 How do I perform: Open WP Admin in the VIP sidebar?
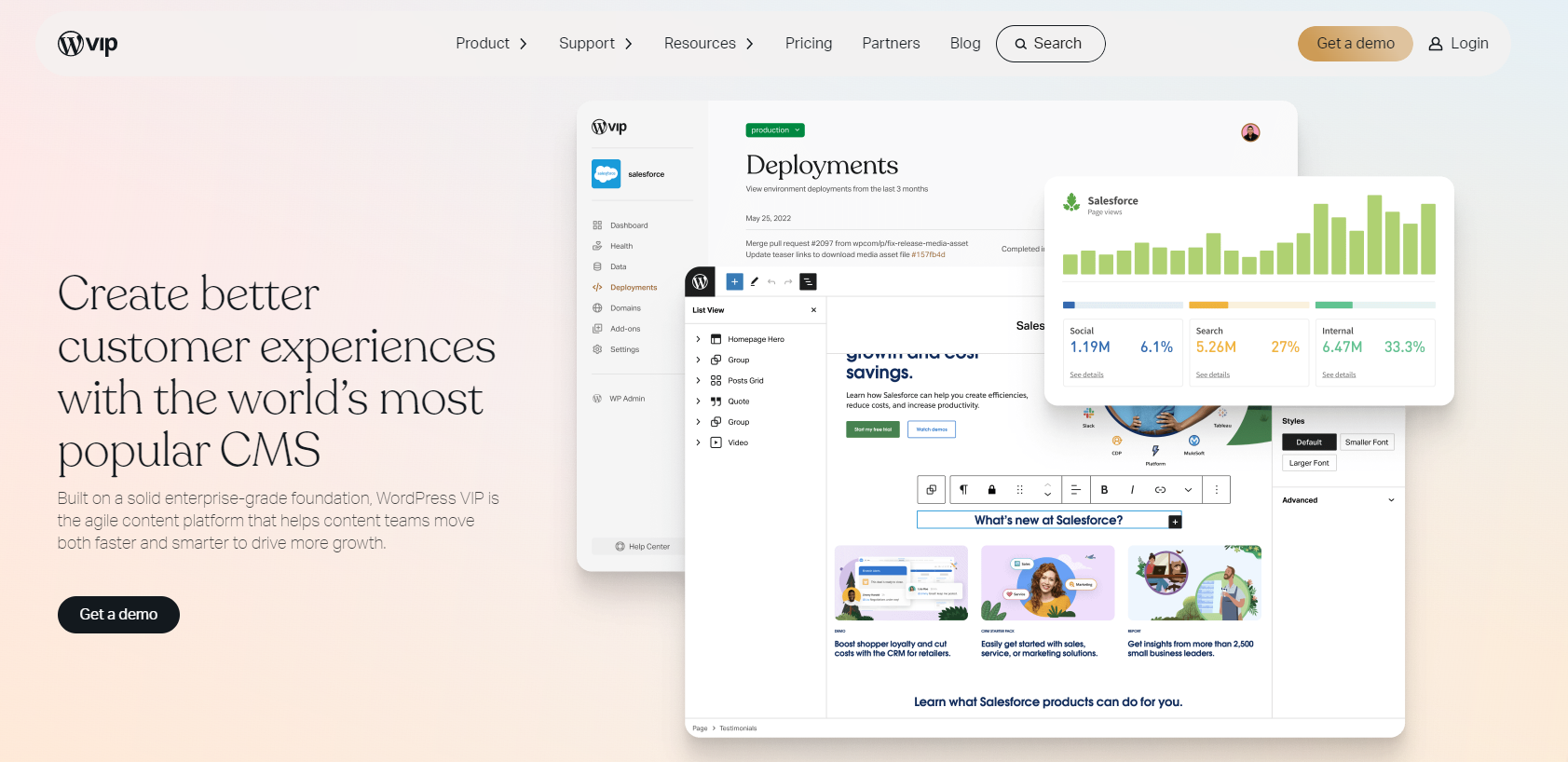619,399
